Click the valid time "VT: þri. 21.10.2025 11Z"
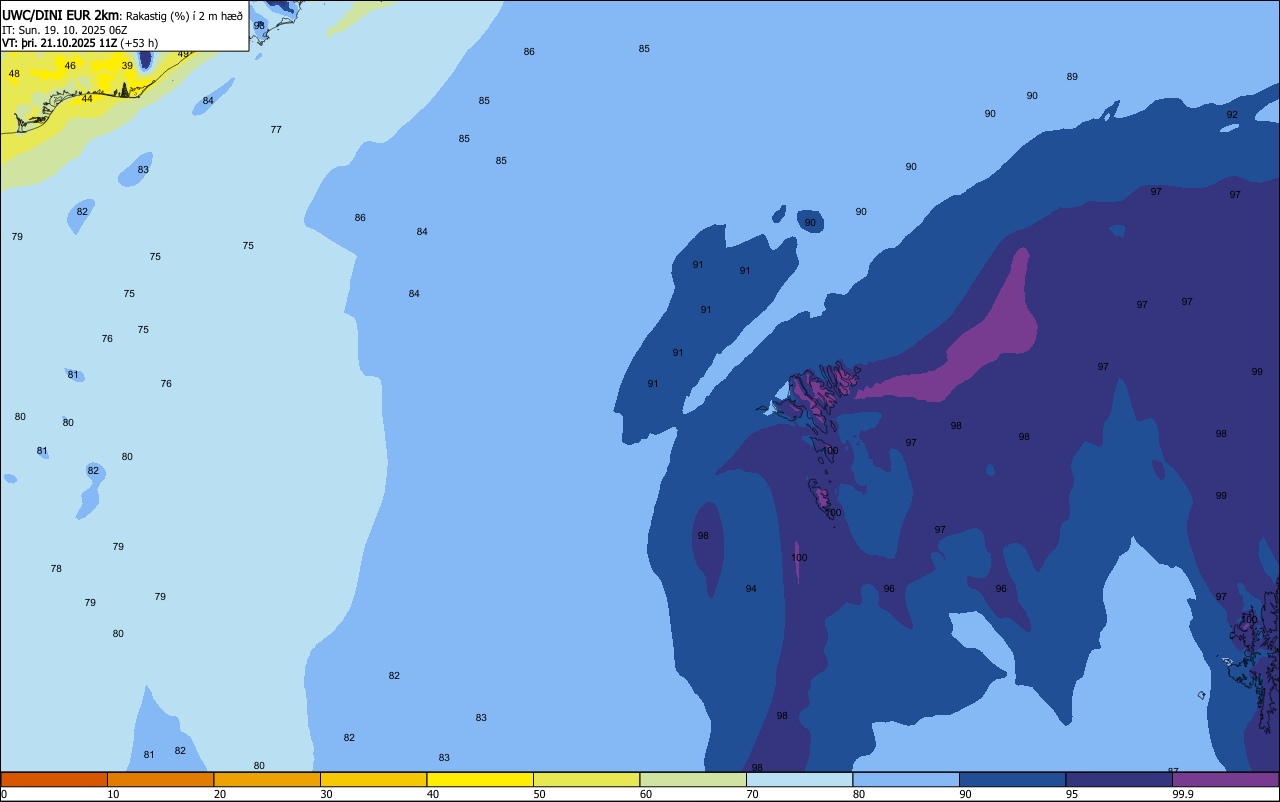Image resolution: width=1280 pixels, height=802 pixels. pos(60,43)
